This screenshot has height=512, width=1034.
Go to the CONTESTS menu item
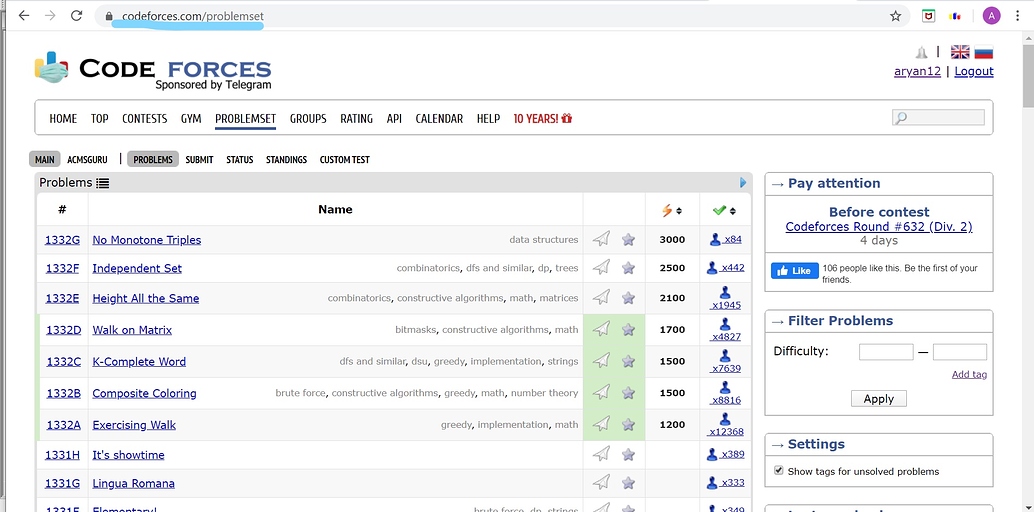[x=144, y=119]
